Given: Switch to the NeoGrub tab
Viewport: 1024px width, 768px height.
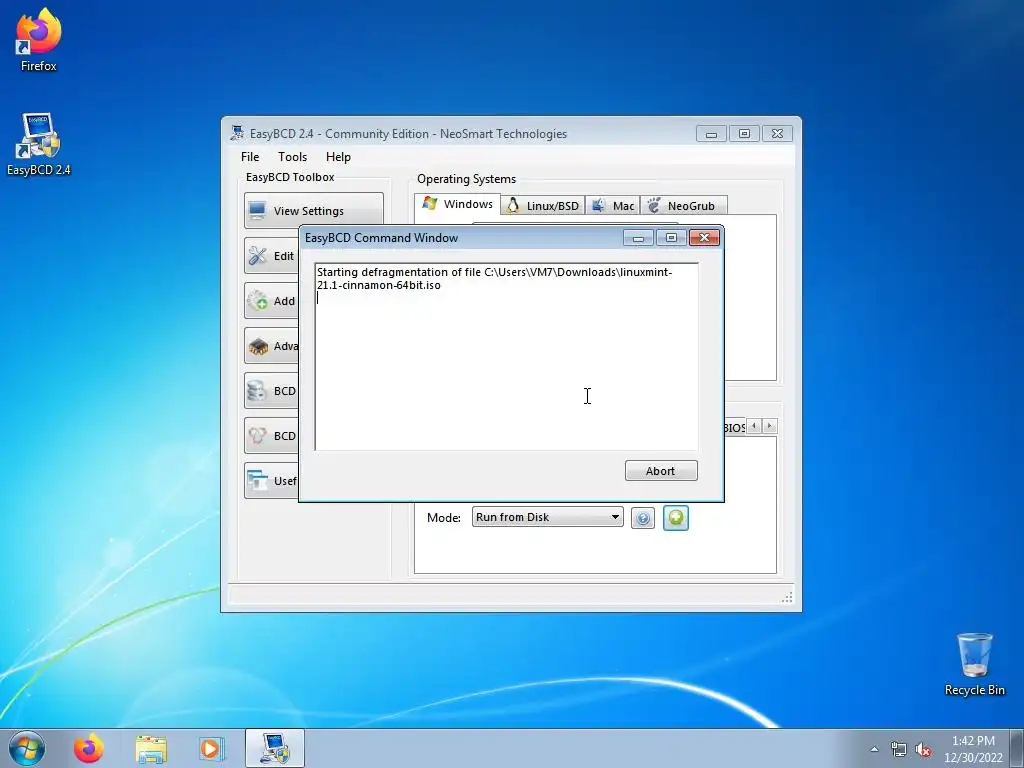Looking at the screenshot, I should tap(683, 206).
